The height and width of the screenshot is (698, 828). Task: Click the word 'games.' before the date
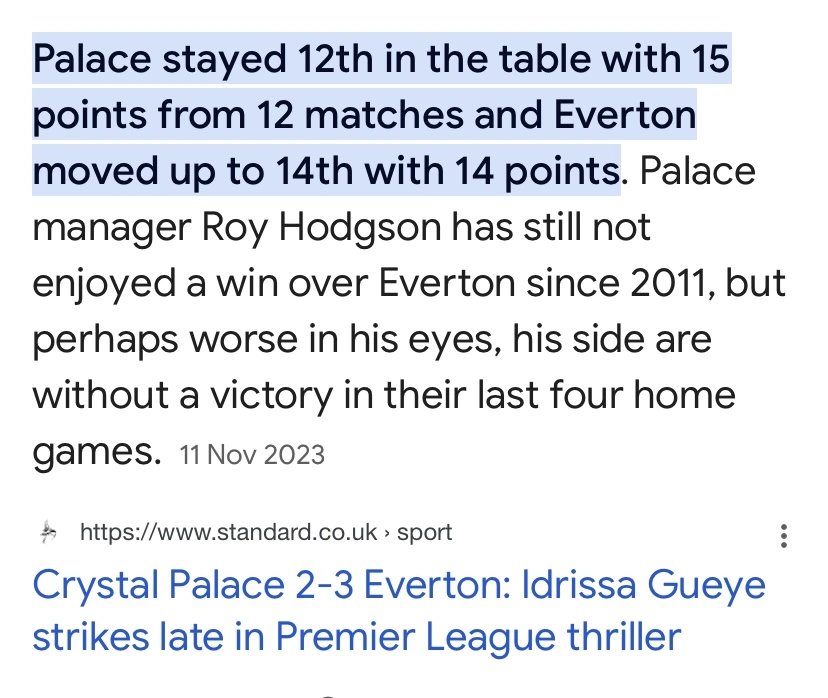point(96,452)
